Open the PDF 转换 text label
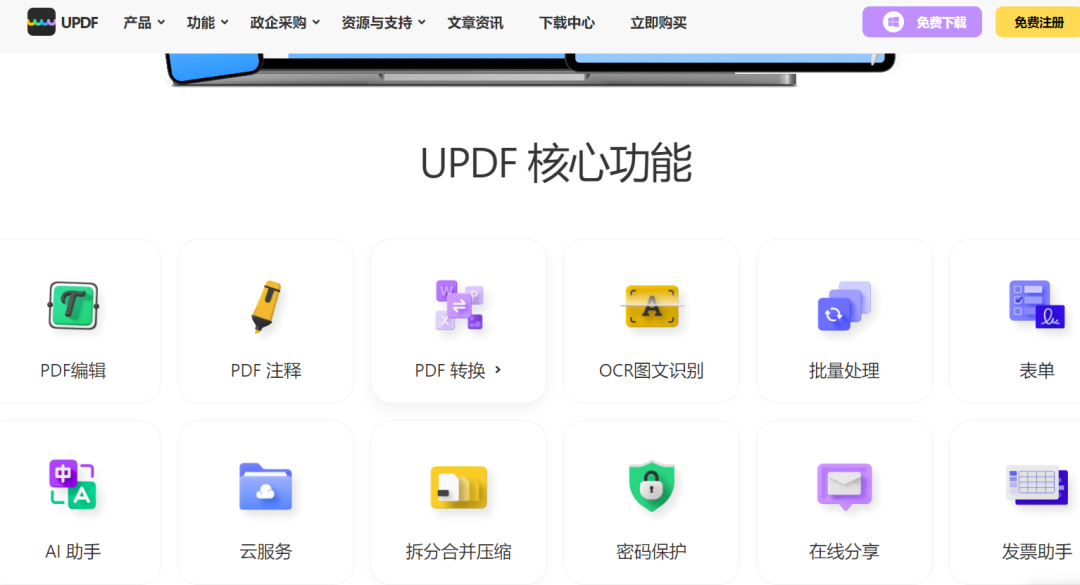 pyautogui.click(x=450, y=371)
